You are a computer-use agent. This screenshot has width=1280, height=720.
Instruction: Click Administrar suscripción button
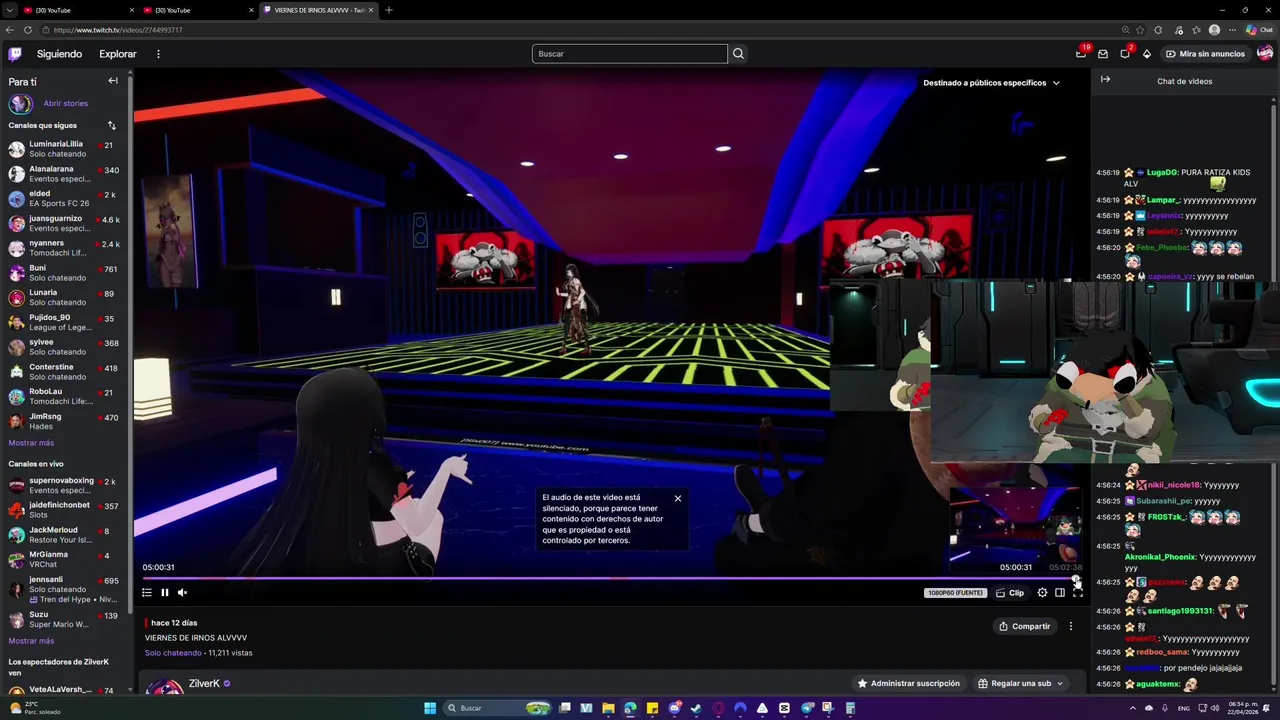click(x=908, y=684)
